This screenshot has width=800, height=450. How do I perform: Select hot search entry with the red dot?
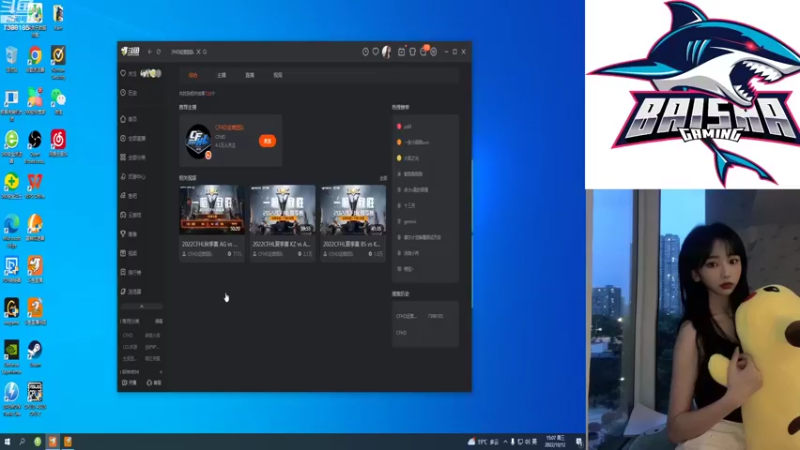click(x=404, y=126)
